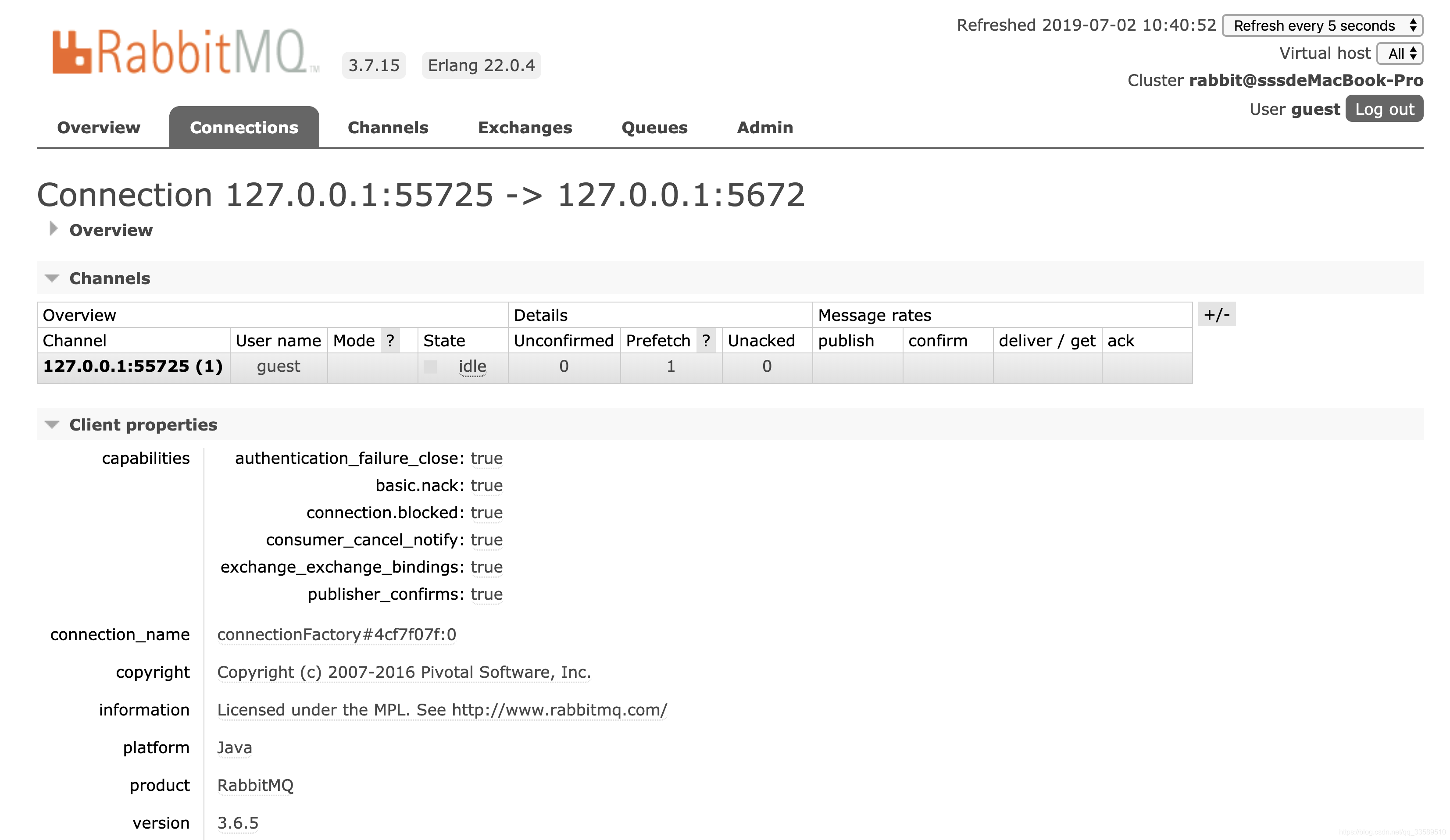Open channel 127.0.0.1:55725 (1) link

(x=133, y=366)
